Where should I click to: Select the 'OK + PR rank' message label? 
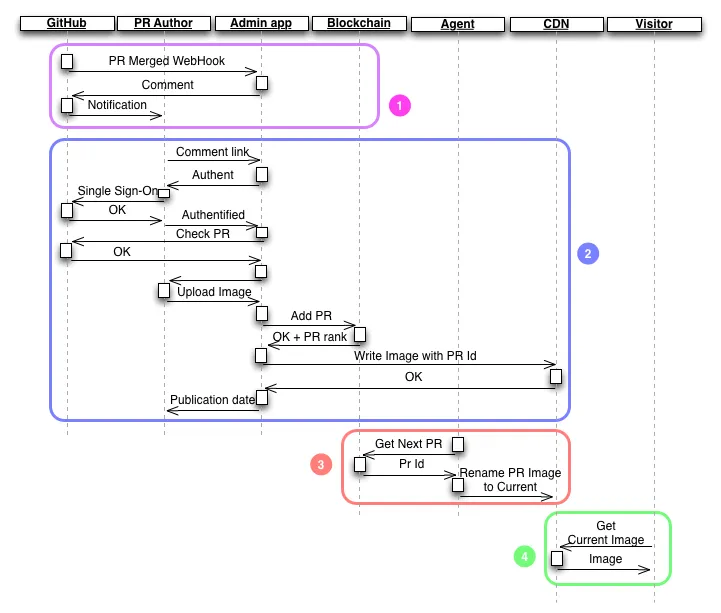310,337
